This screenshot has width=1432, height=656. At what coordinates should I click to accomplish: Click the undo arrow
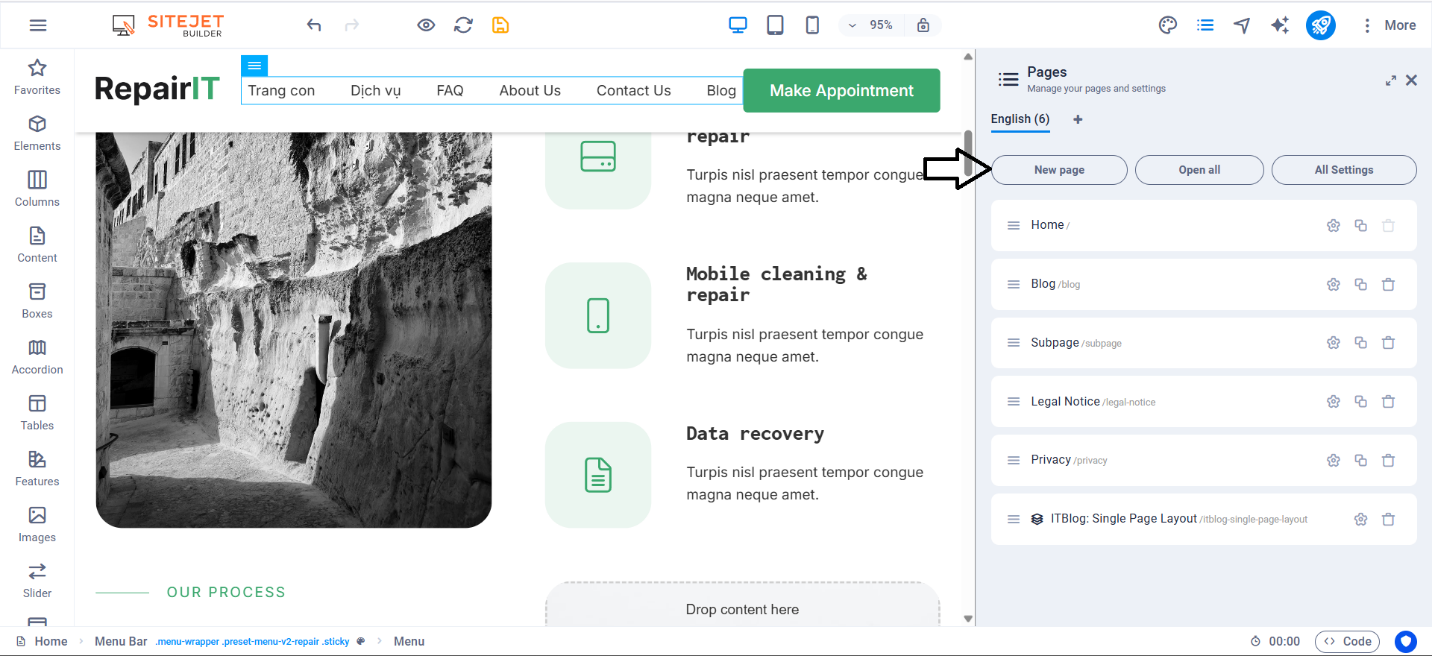314,25
